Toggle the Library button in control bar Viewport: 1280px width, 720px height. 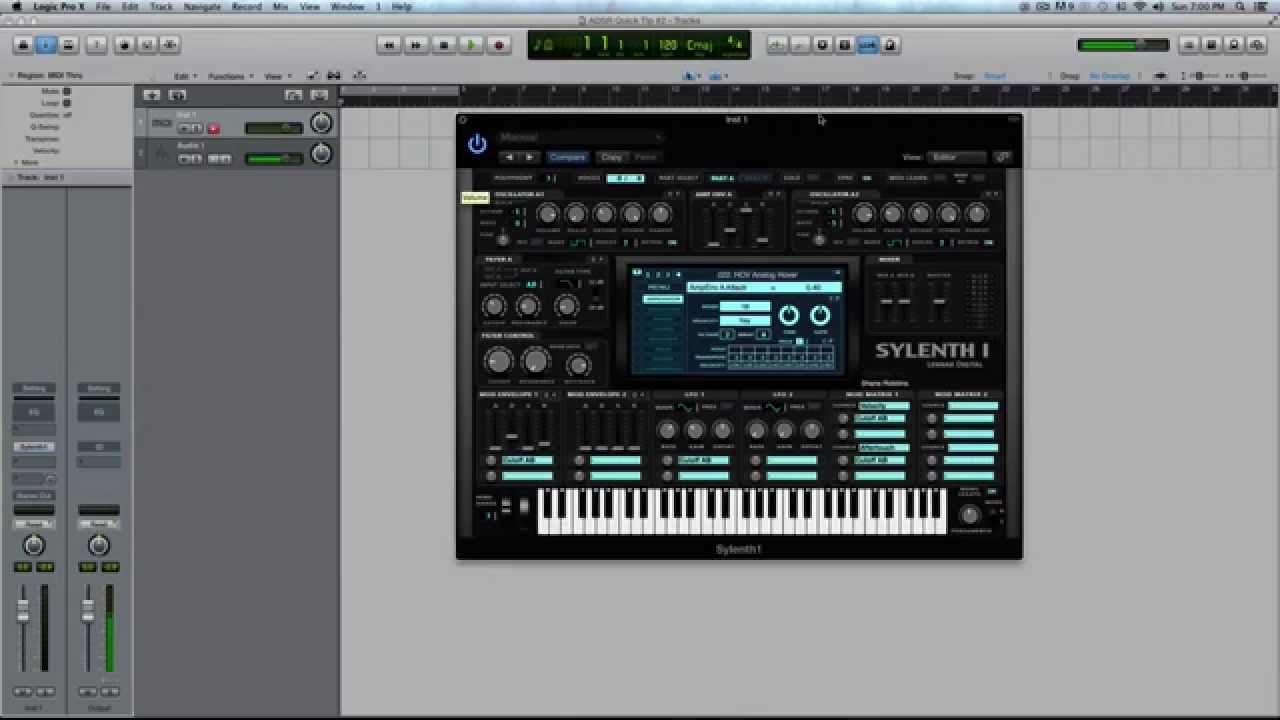[x=23, y=45]
